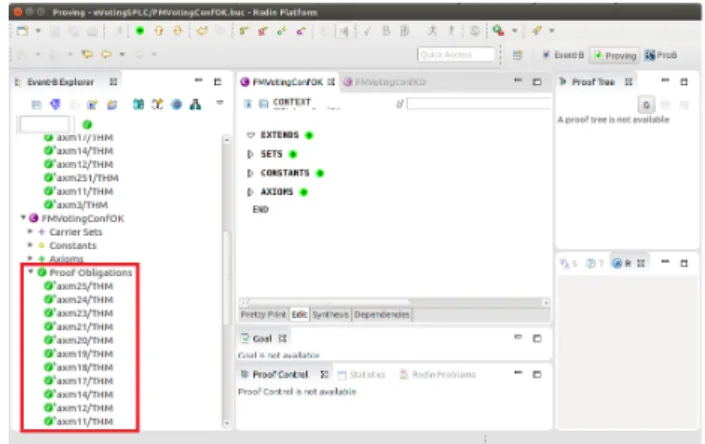This screenshot has height=444, width=705.
Task: Click the Explorer filter text box
Action: tap(44, 124)
